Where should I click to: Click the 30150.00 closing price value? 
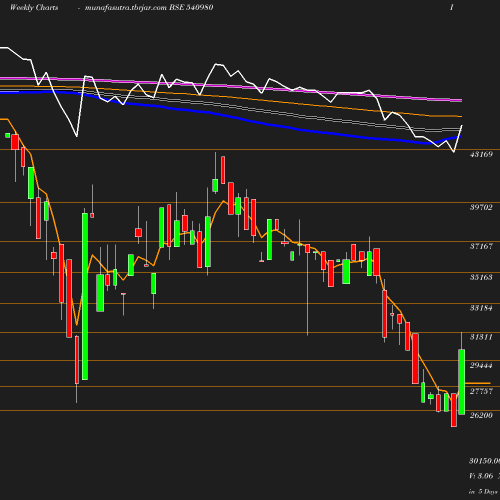click(x=485, y=461)
